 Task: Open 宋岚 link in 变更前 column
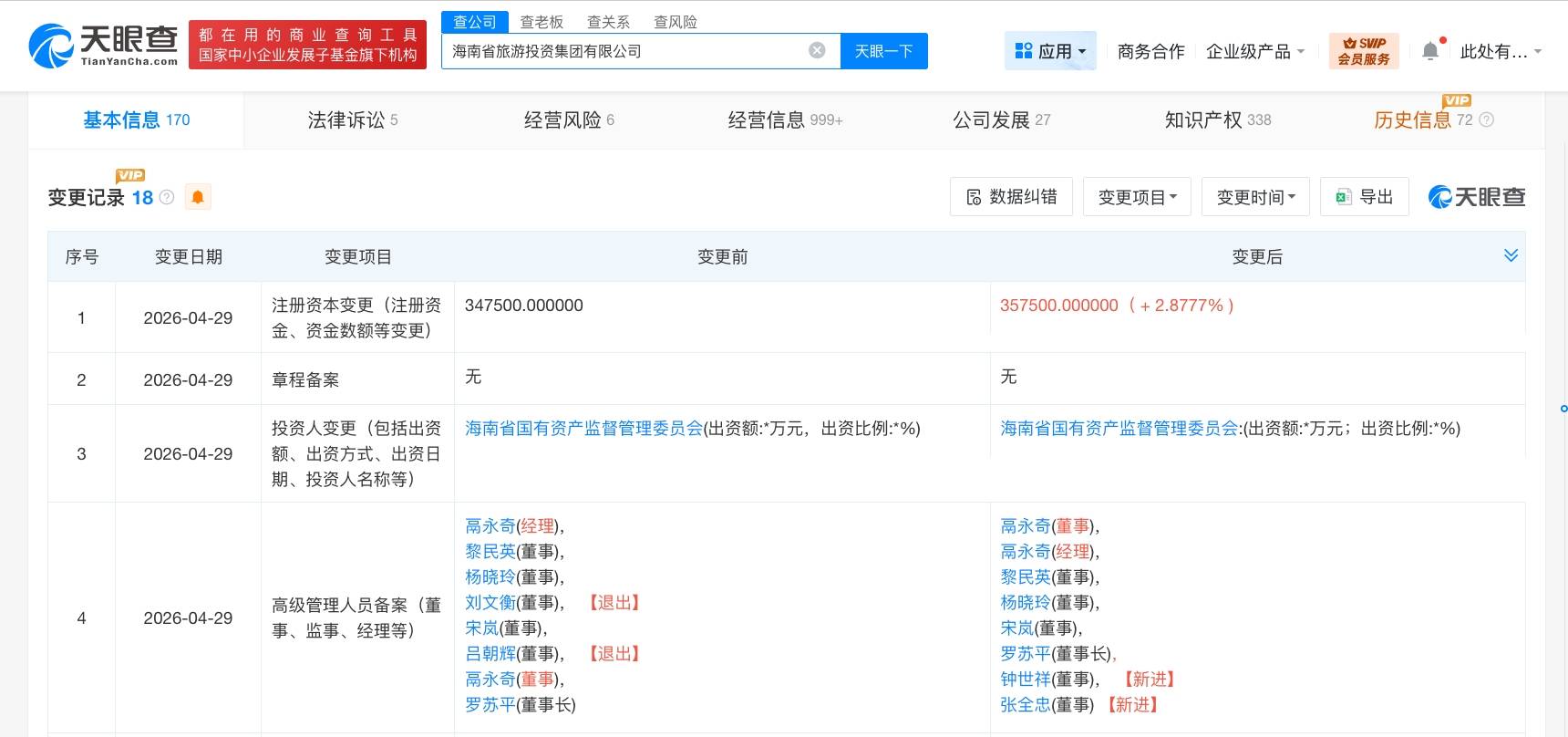[x=482, y=628]
